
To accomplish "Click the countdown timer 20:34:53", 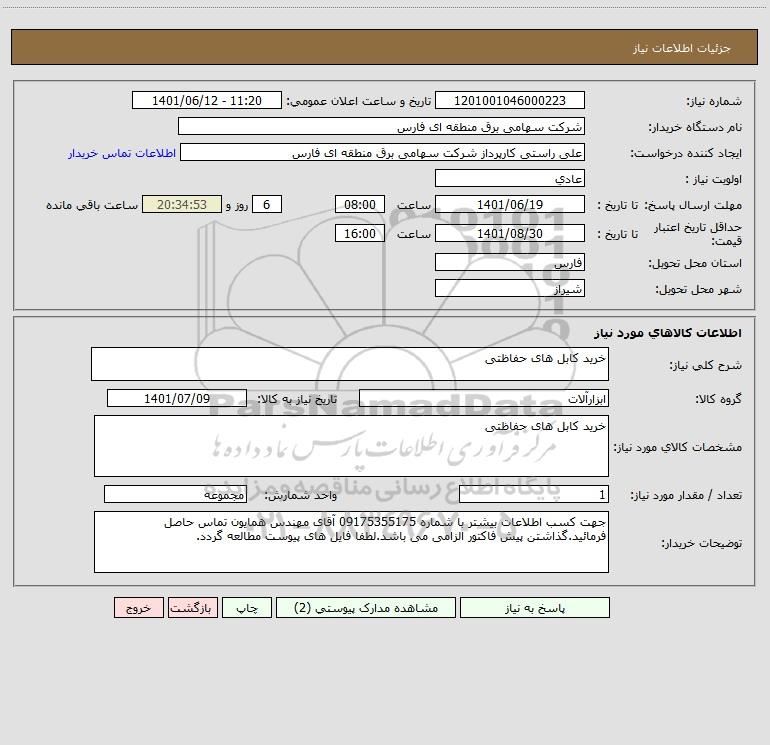I will point(182,204).
